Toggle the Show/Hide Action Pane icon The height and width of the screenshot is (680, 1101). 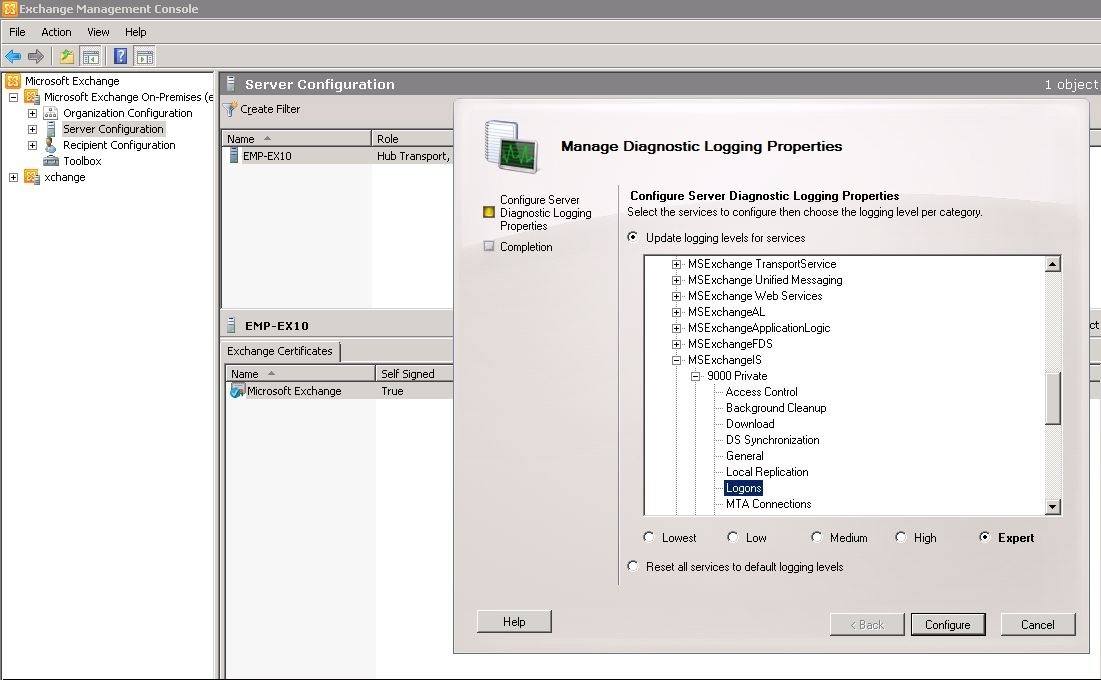145,56
